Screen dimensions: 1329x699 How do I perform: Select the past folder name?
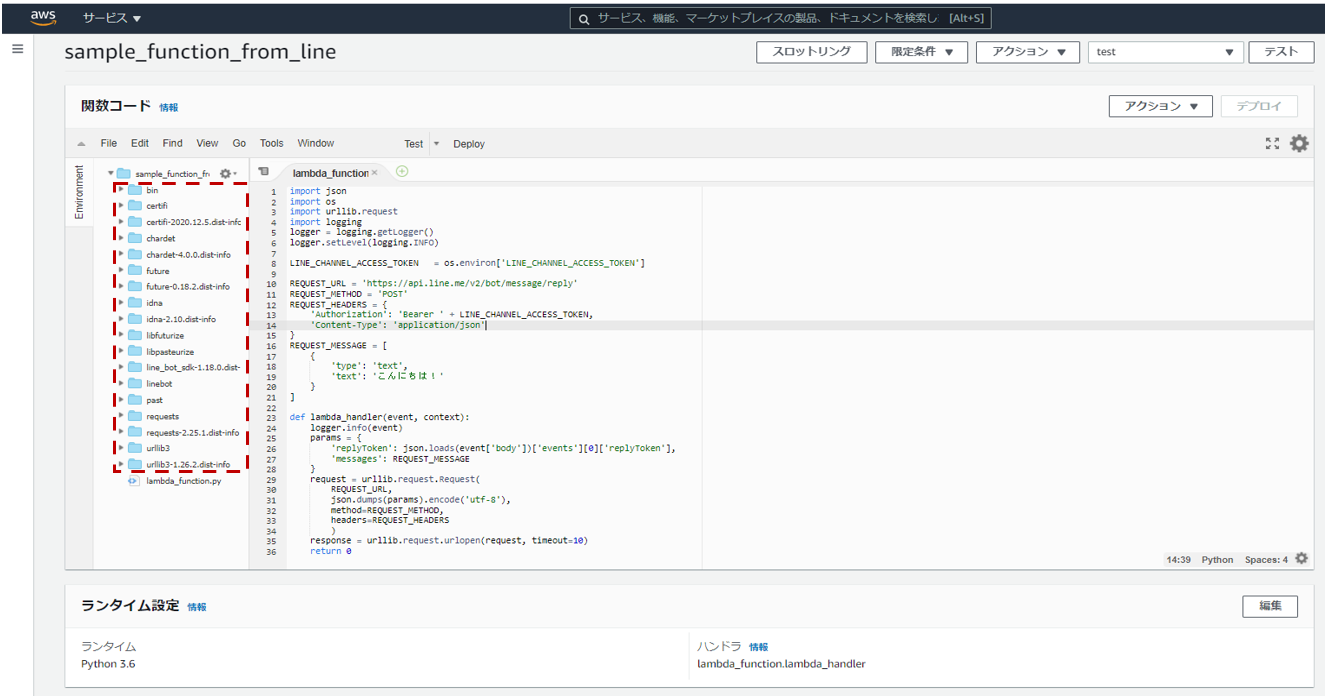pyautogui.click(x=154, y=400)
